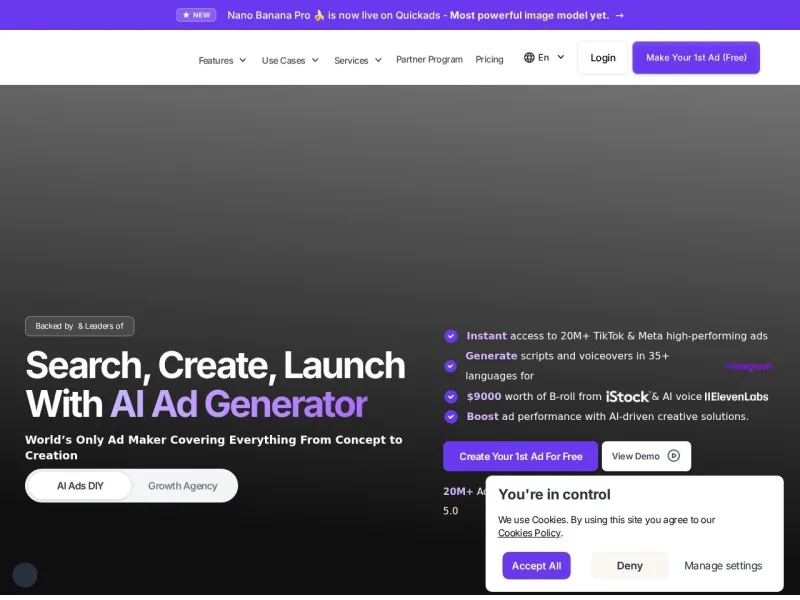Open the Pricing page
Image resolution: width=800 pixels, height=600 pixels.
point(489,59)
